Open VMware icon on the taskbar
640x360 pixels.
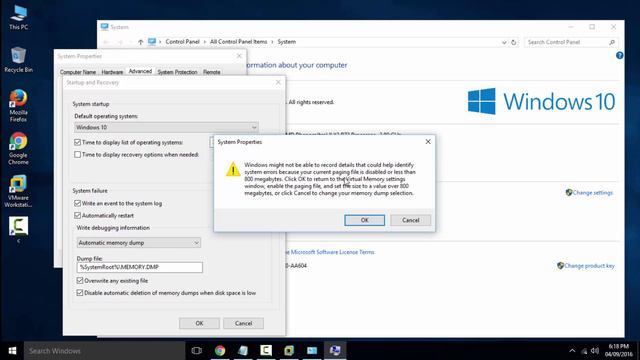[289, 351]
